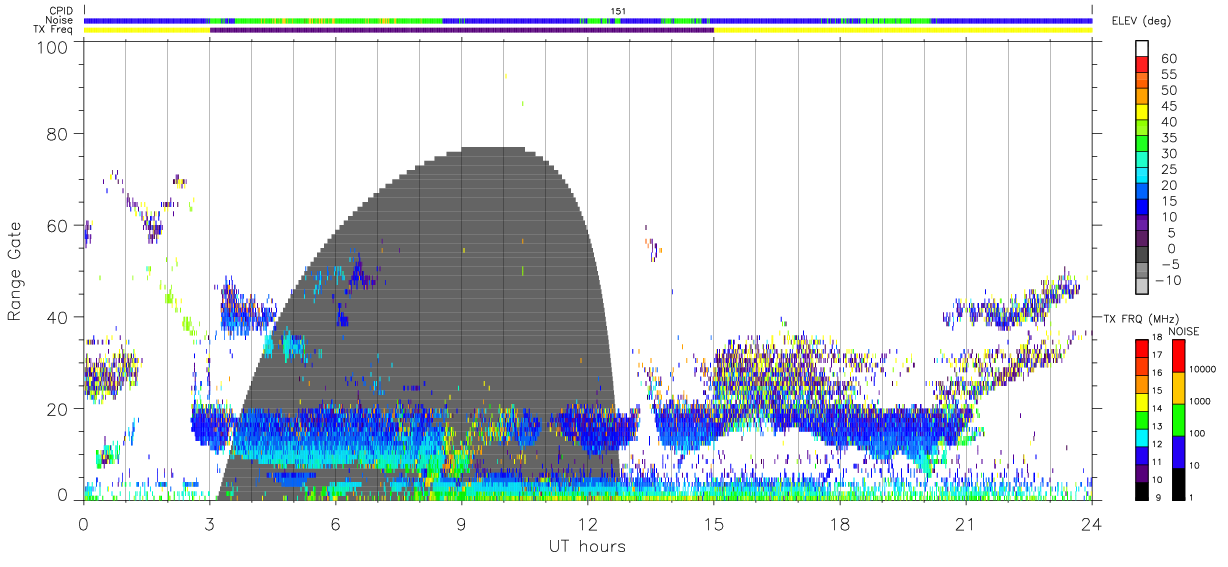Click the 1000 label on NOISE colorbar
Viewport: 1228px width, 567px height.
click(x=1200, y=402)
